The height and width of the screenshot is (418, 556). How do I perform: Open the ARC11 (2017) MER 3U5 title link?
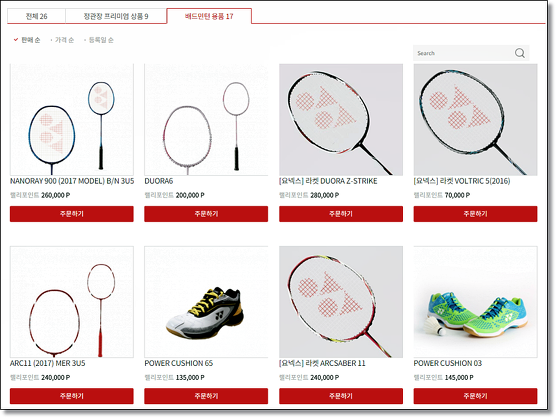pyautogui.click(x=48, y=363)
